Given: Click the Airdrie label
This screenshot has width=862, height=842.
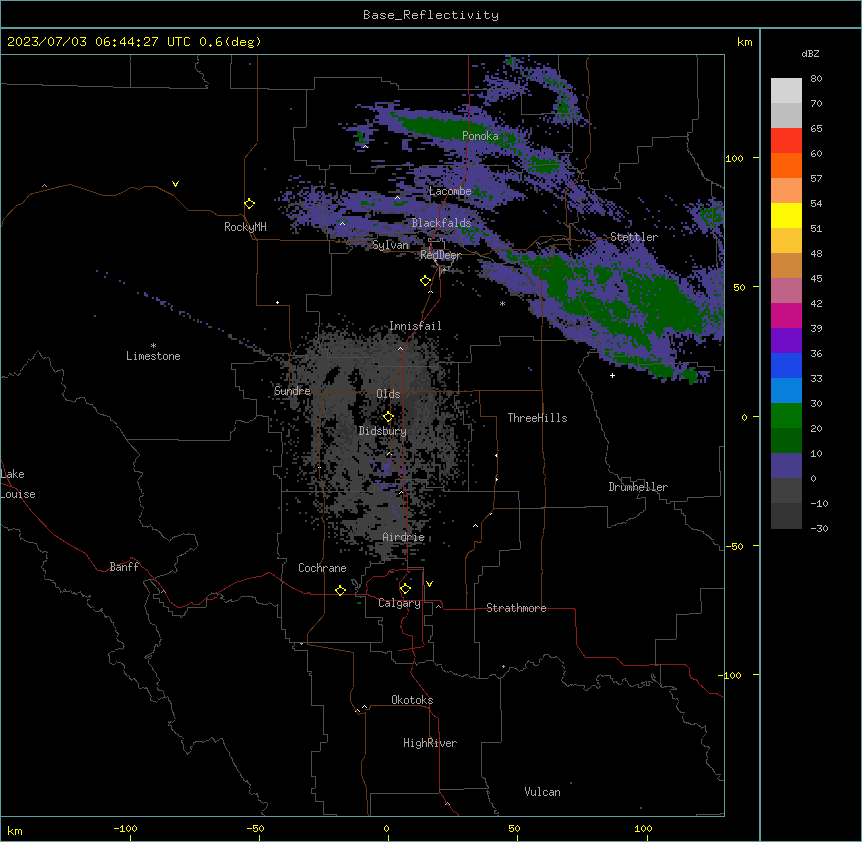Looking at the screenshot, I should pos(404,537).
